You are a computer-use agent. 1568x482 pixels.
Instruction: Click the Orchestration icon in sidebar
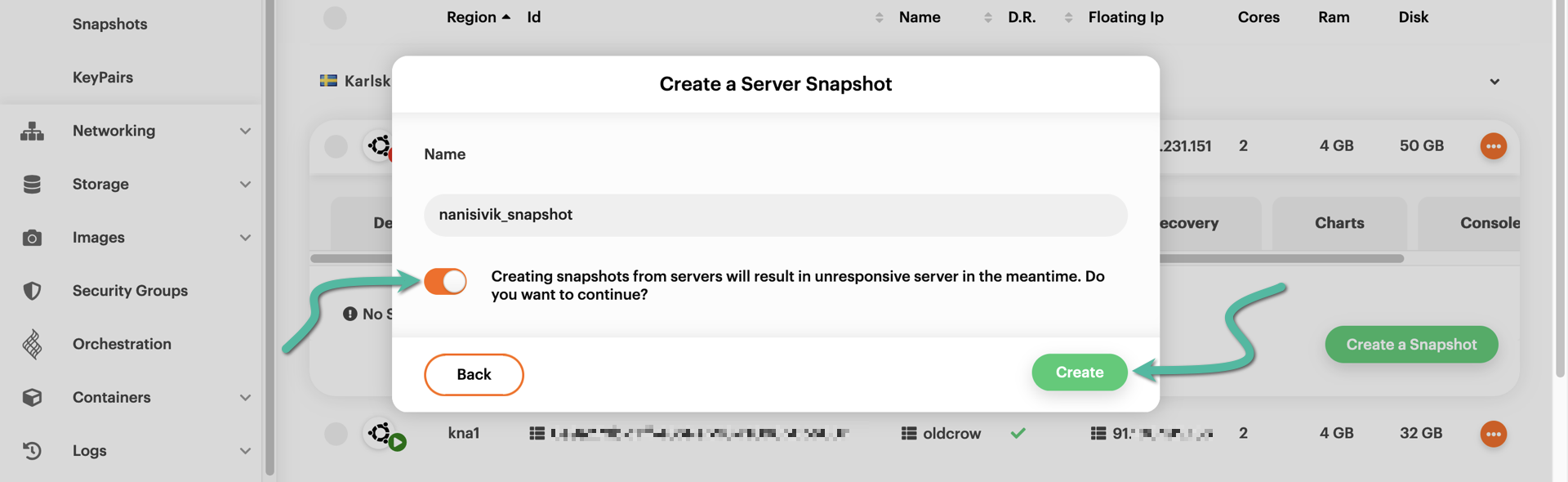tap(32, 344)
